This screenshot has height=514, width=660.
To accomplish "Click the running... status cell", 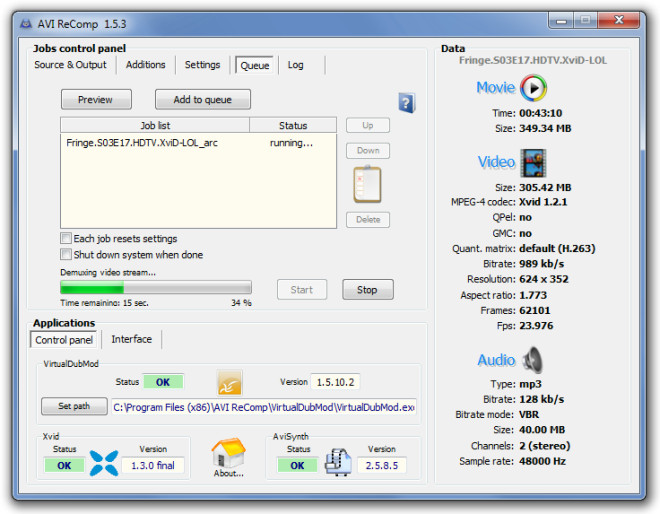I will tap(291, 143).
